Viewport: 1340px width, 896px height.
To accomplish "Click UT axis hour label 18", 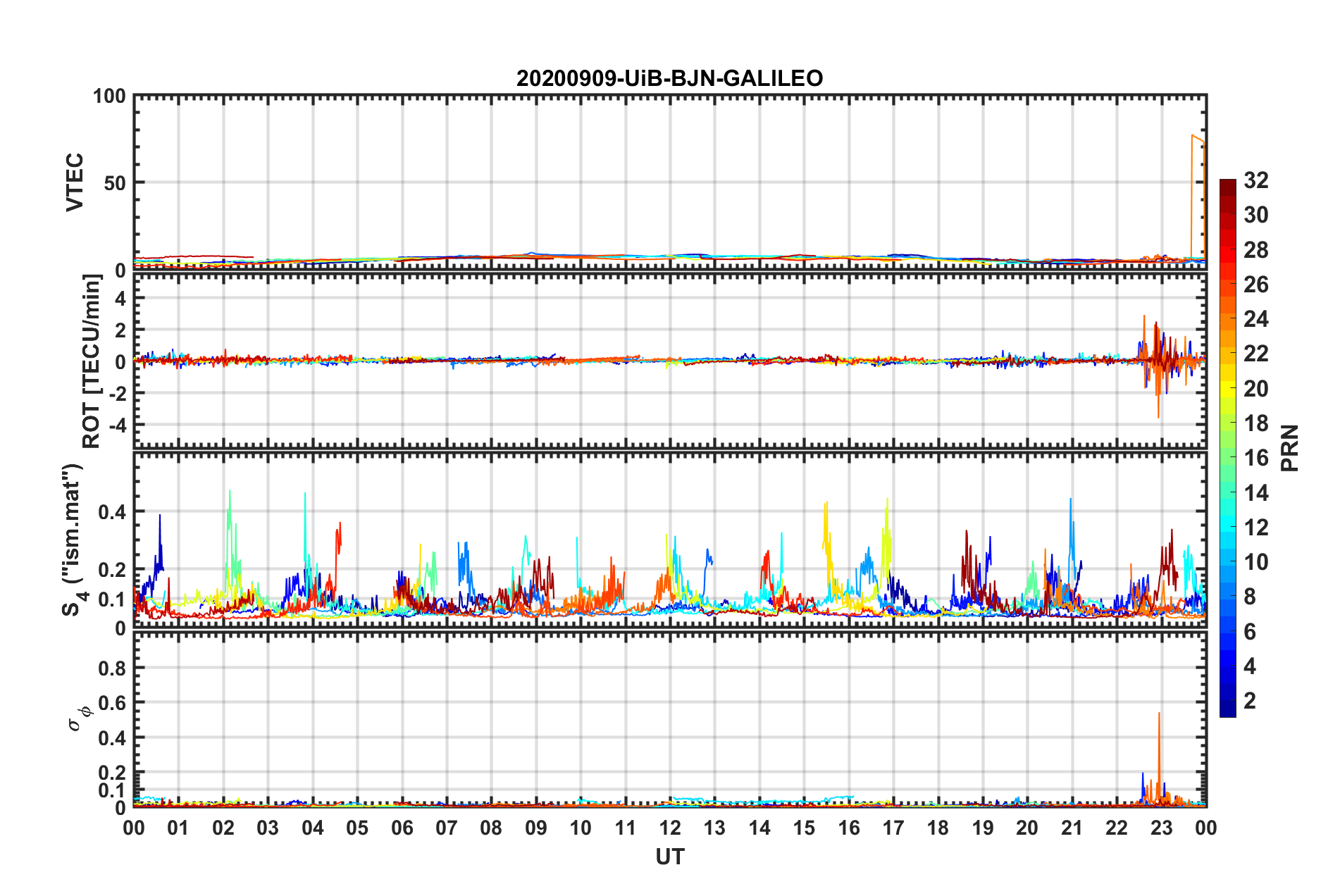I will 938,828.
